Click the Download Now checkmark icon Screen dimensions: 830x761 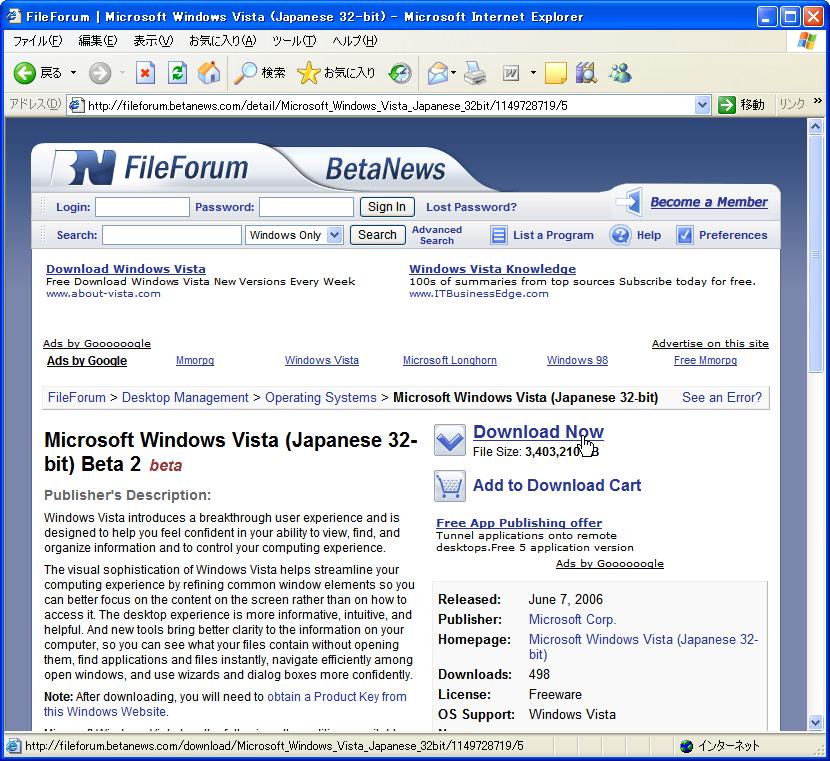(x=449, y=440)
